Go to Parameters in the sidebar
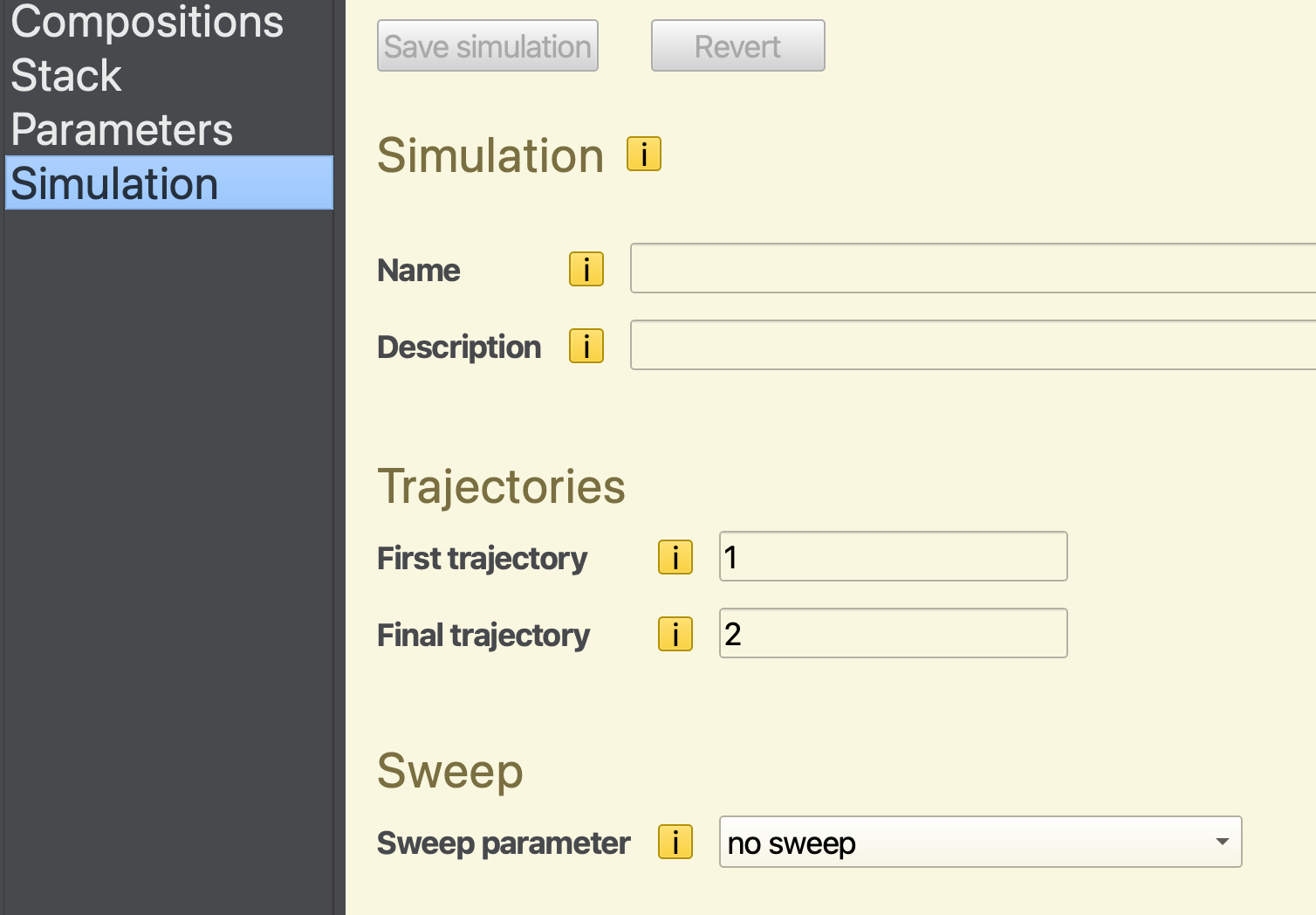The image size is (1316, 915). [121, 130]
